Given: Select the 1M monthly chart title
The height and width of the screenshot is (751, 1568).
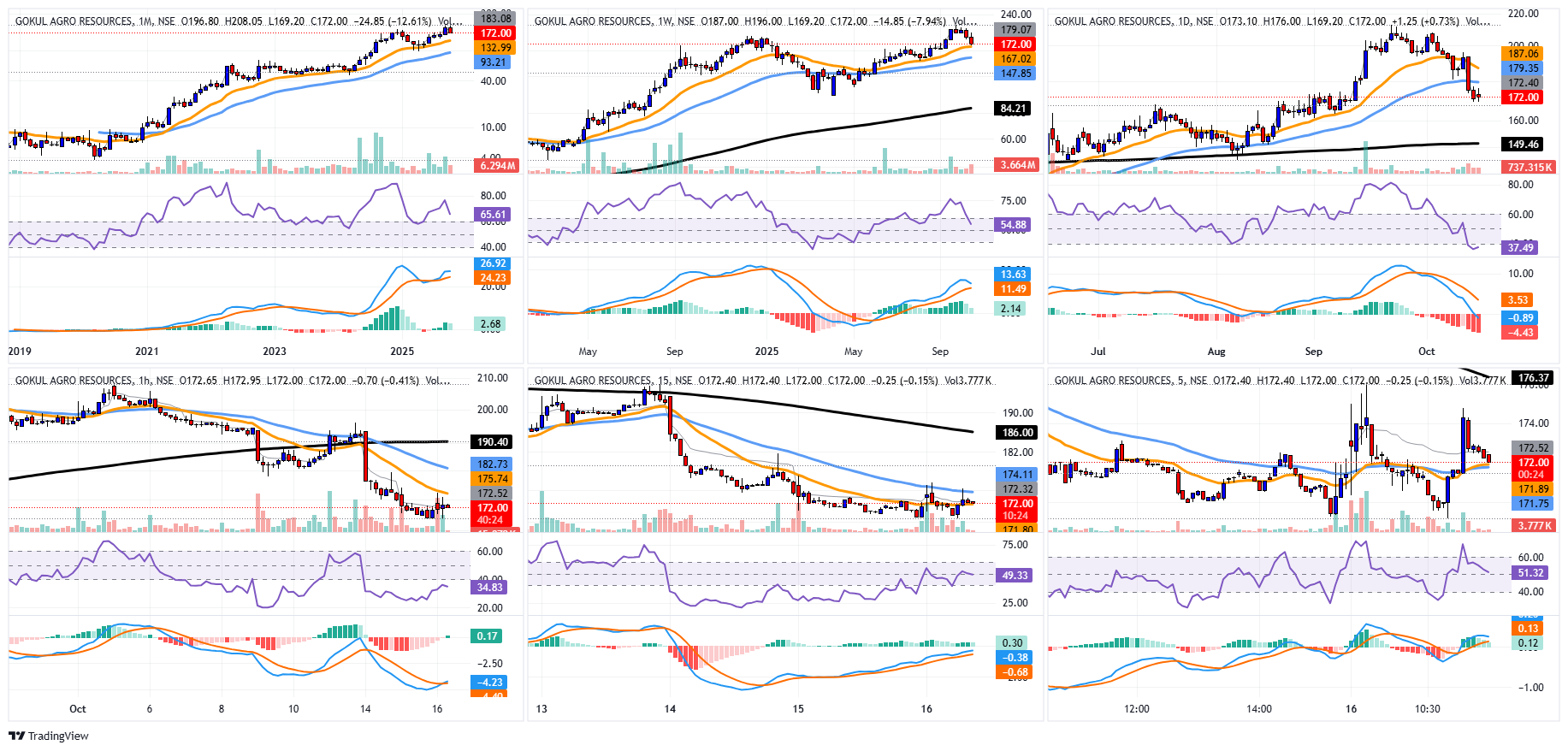Looking at the screenshot, I should 74,21.
